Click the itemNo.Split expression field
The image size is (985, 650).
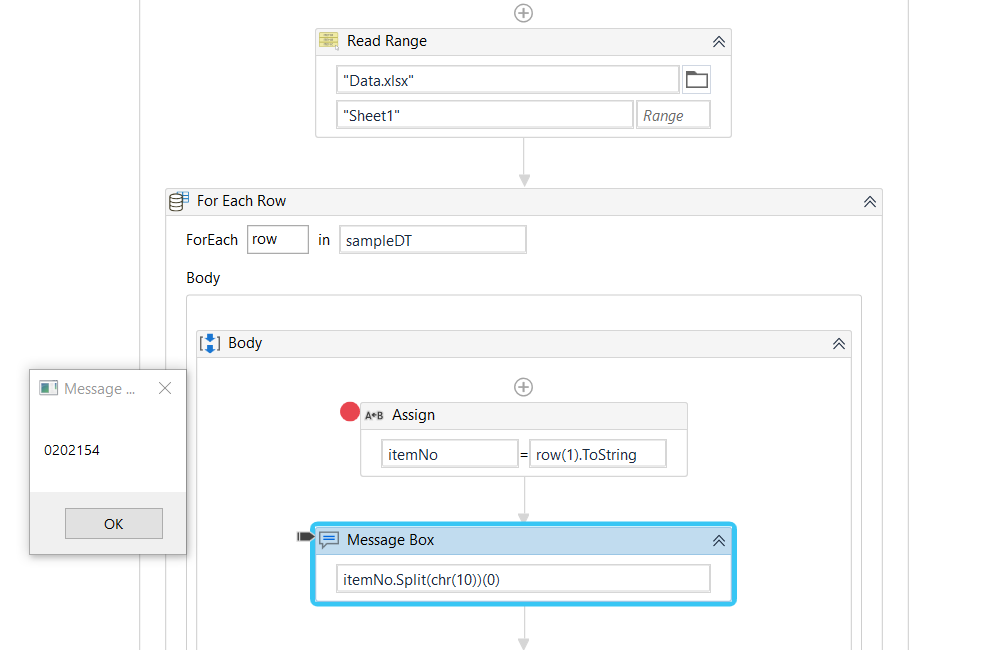pyautogui.click(x=523, y=579)
